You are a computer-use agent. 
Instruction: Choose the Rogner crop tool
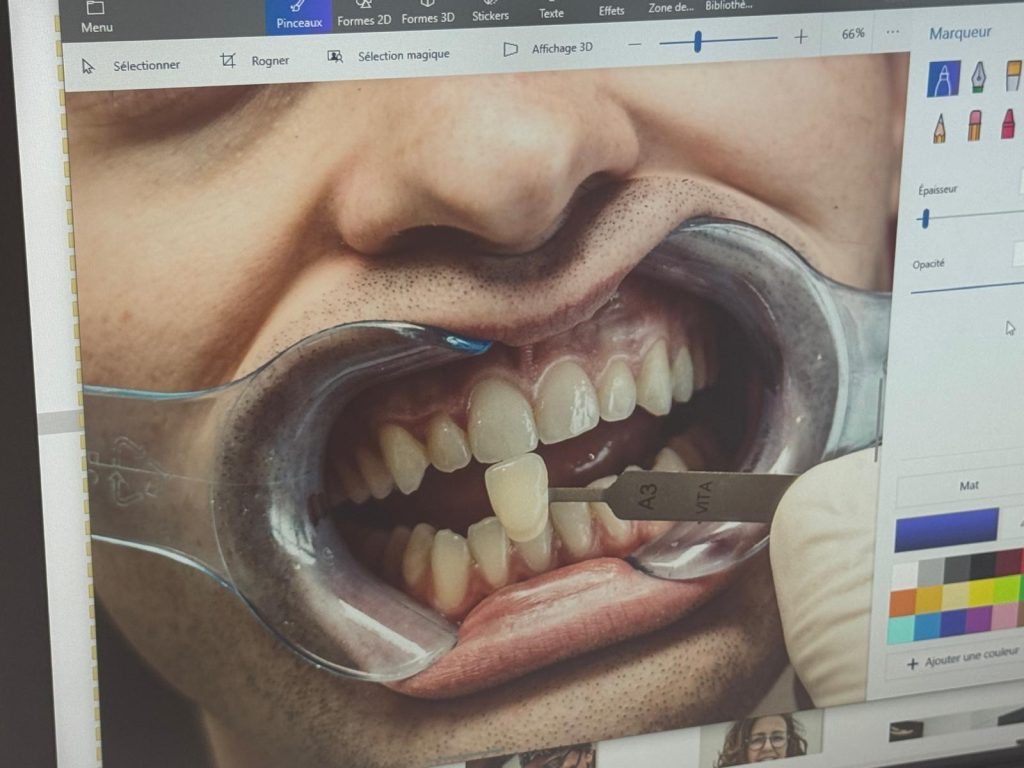click(x=255, y=61)
